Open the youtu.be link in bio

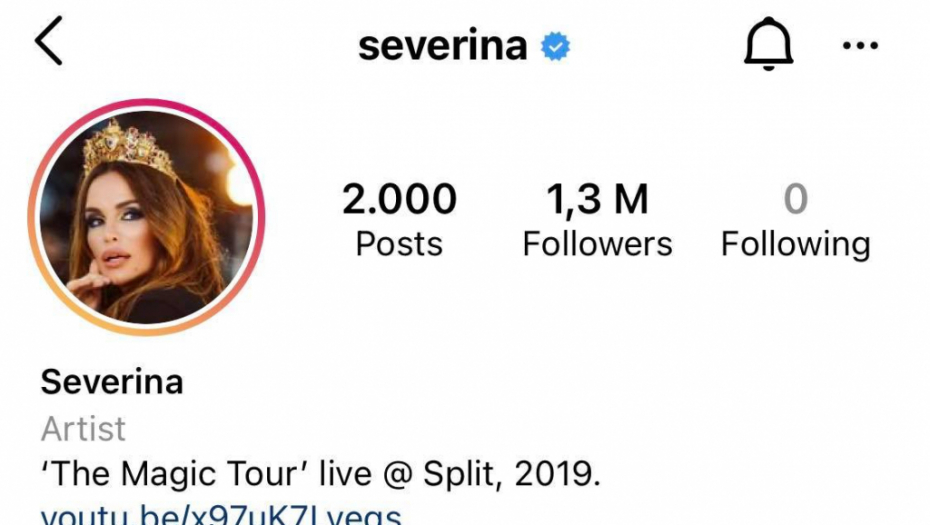(221, 514)
